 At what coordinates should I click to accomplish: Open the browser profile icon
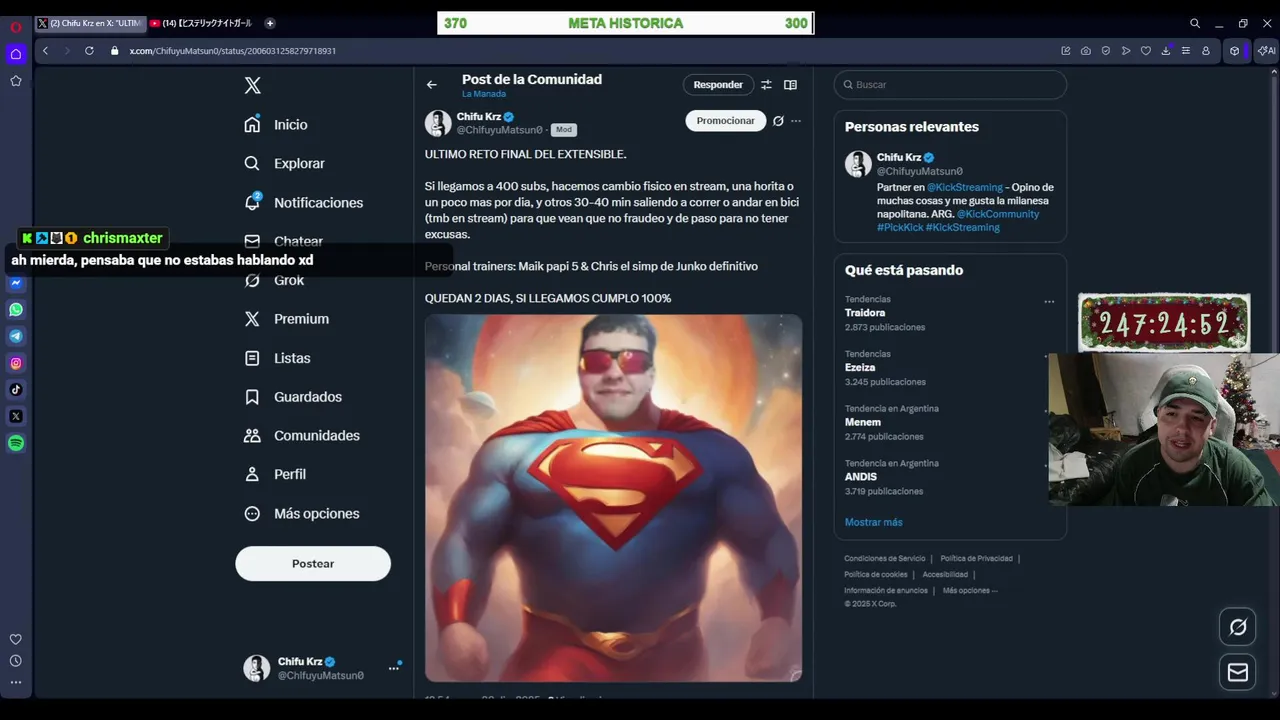(1206, 51)
